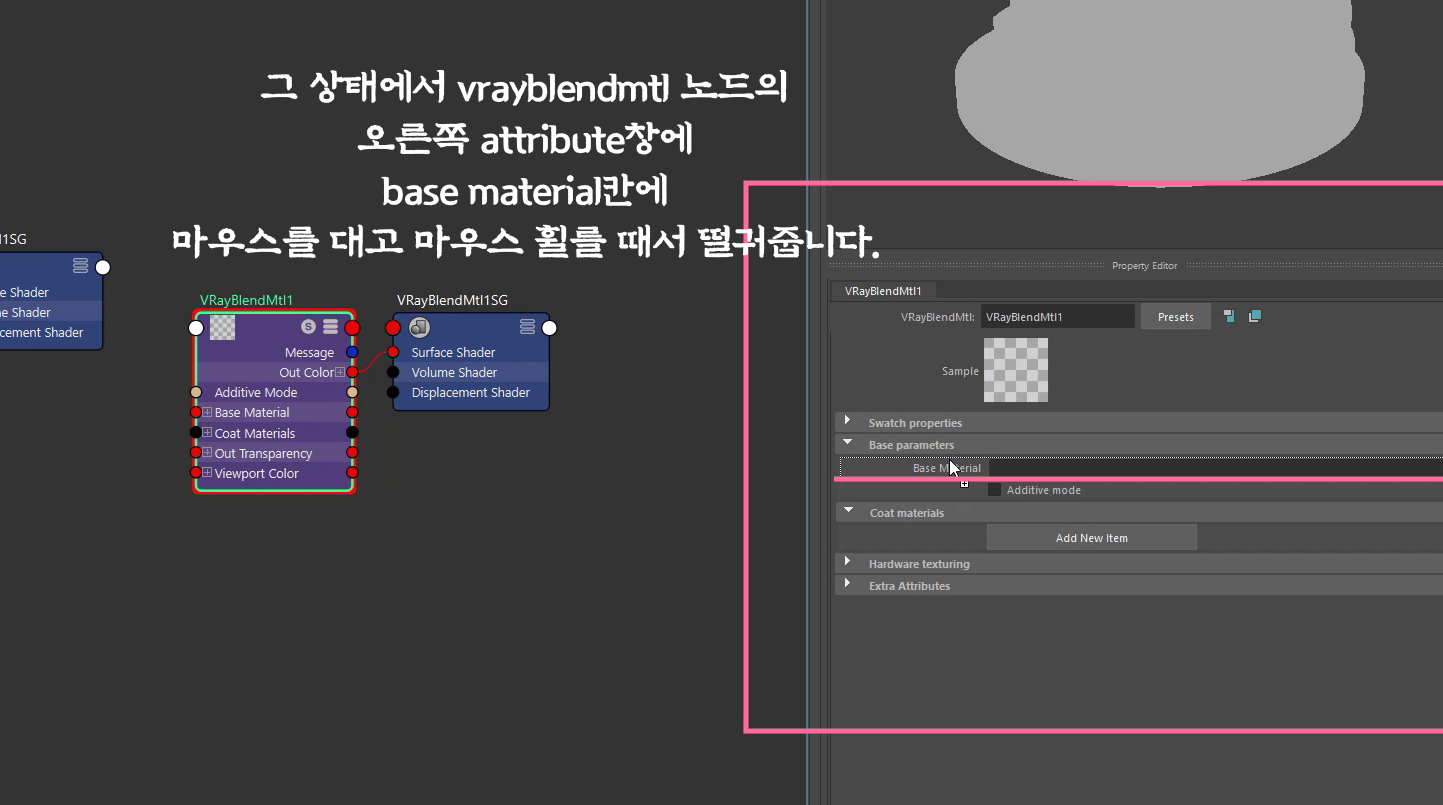Expand Coat Materials plus box on node

[207, 433]
